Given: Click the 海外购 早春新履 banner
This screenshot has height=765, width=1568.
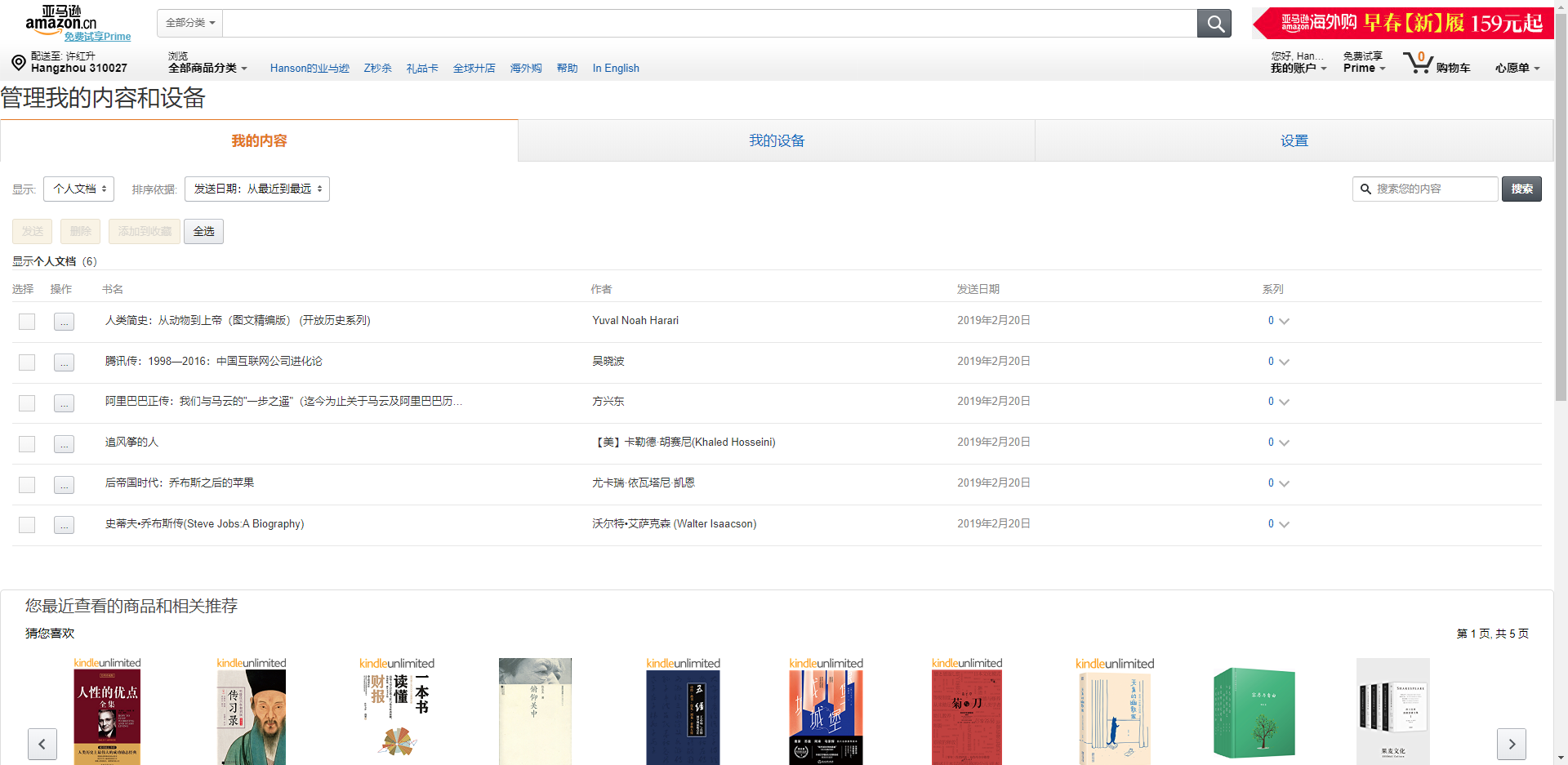Looking at the screenshot, I should 1403,23.
